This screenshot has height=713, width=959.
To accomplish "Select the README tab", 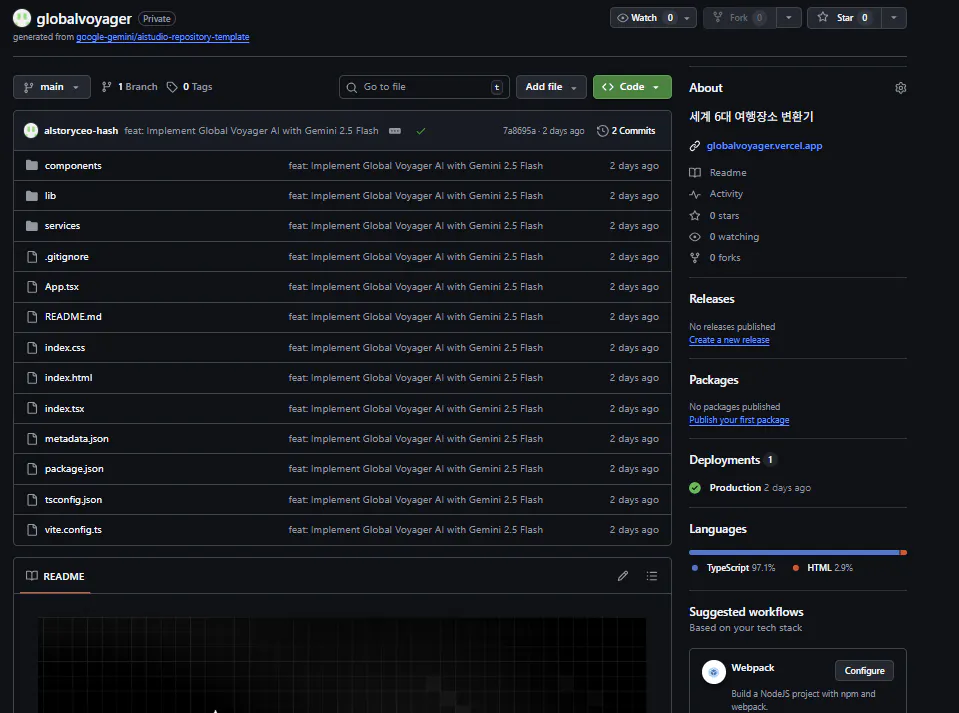I will 55,576.
